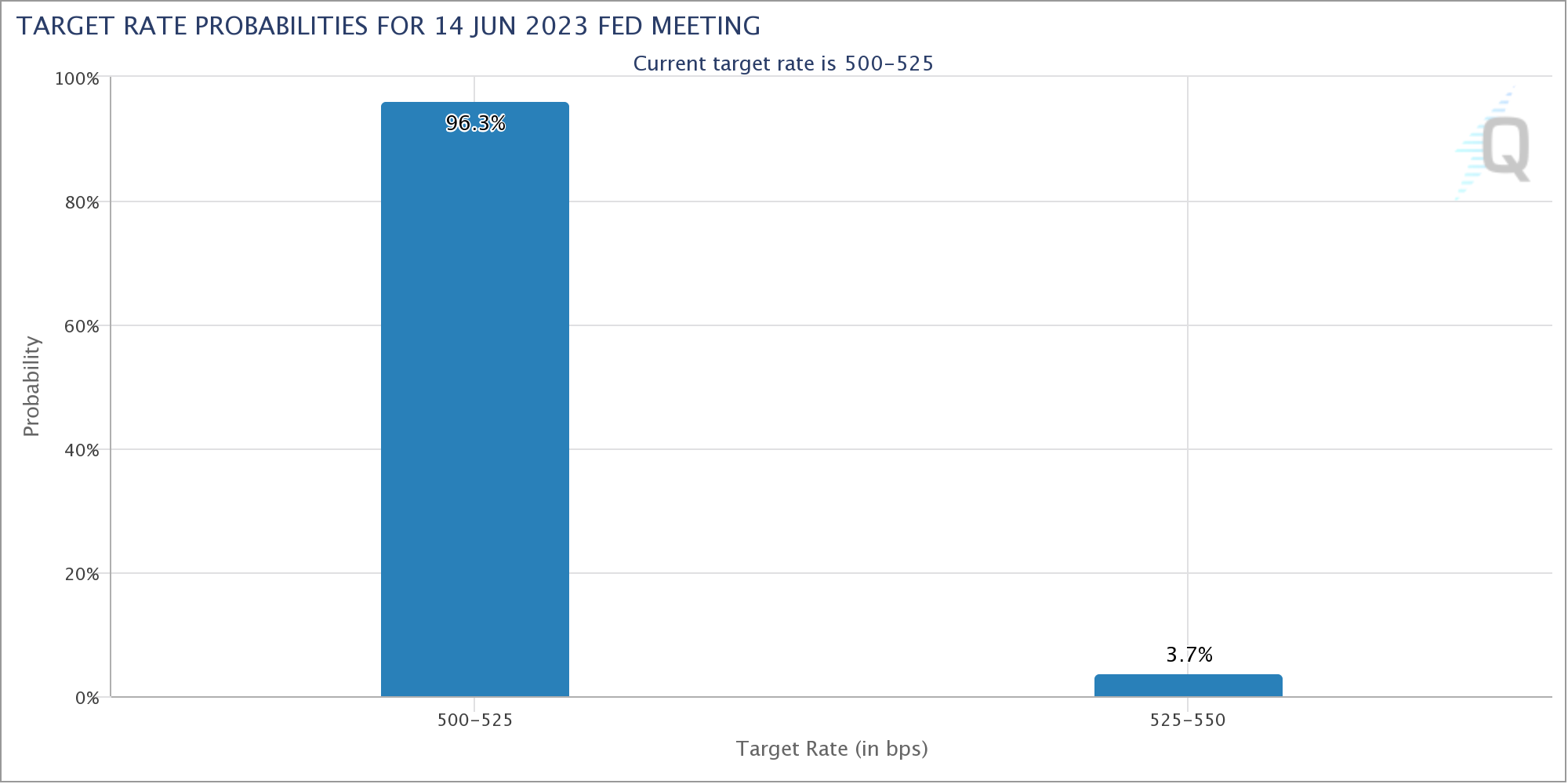Click the 40% y-axis label
This screenshot has height=784, width=1568.
pyautogui.click(x=82, y=451)
